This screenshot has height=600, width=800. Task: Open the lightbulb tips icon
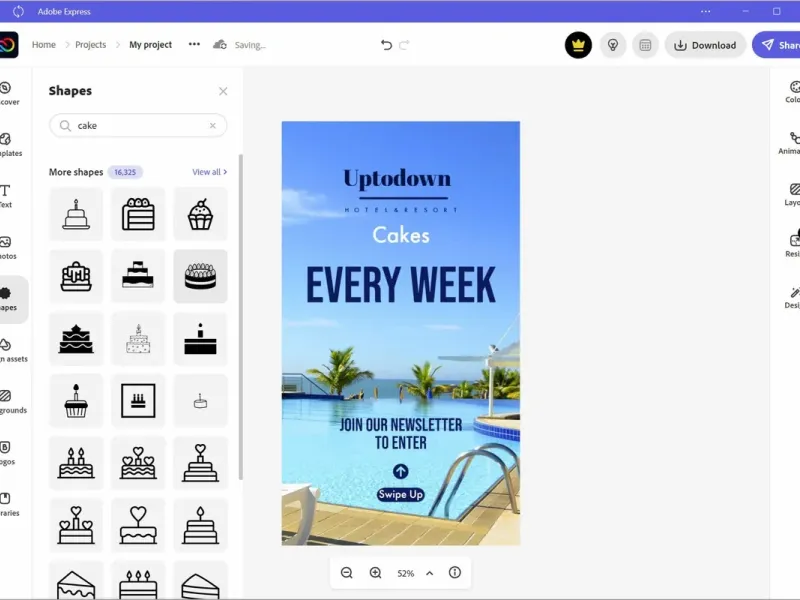tap(613, 45)
